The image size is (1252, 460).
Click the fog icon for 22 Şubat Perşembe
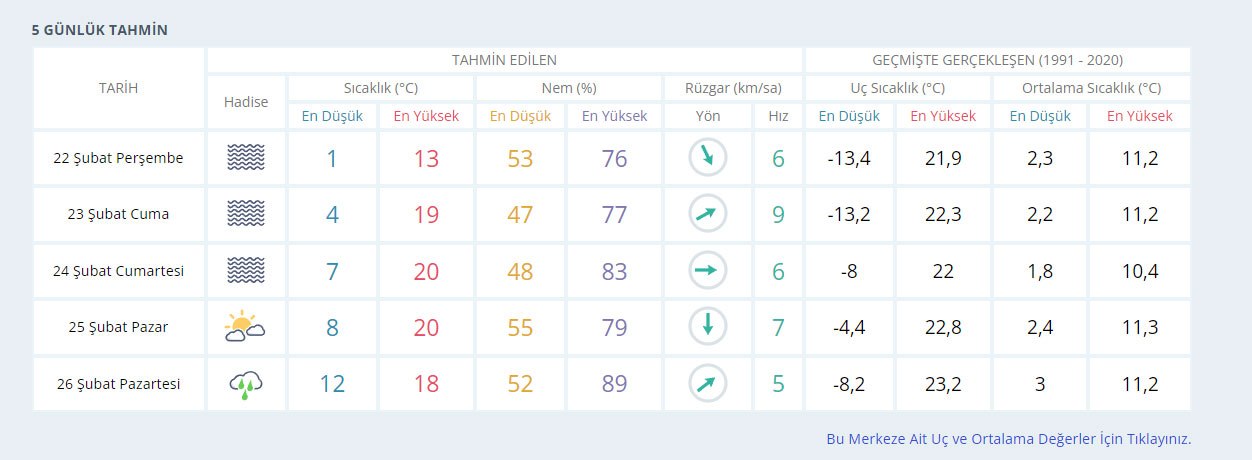point(246,158)
